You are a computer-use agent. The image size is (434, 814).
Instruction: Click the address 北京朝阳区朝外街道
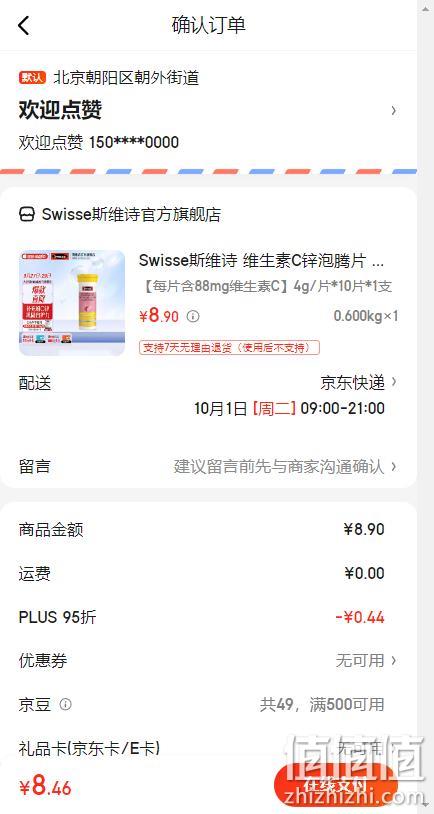tap(126, 78)
